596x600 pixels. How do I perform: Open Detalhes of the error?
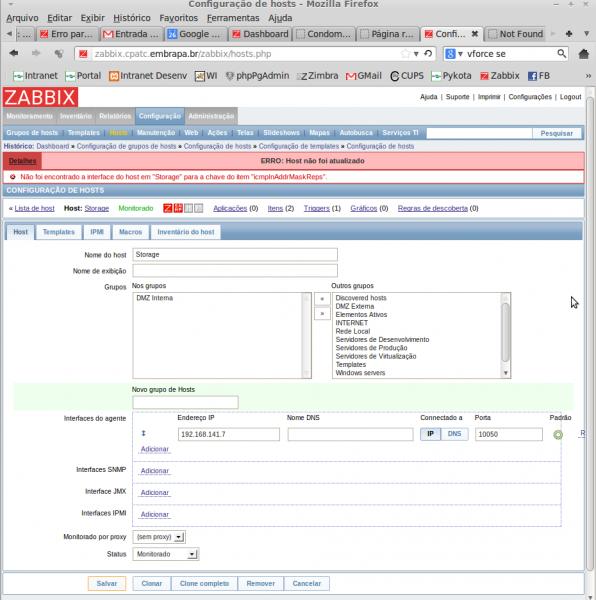point(22,161)
